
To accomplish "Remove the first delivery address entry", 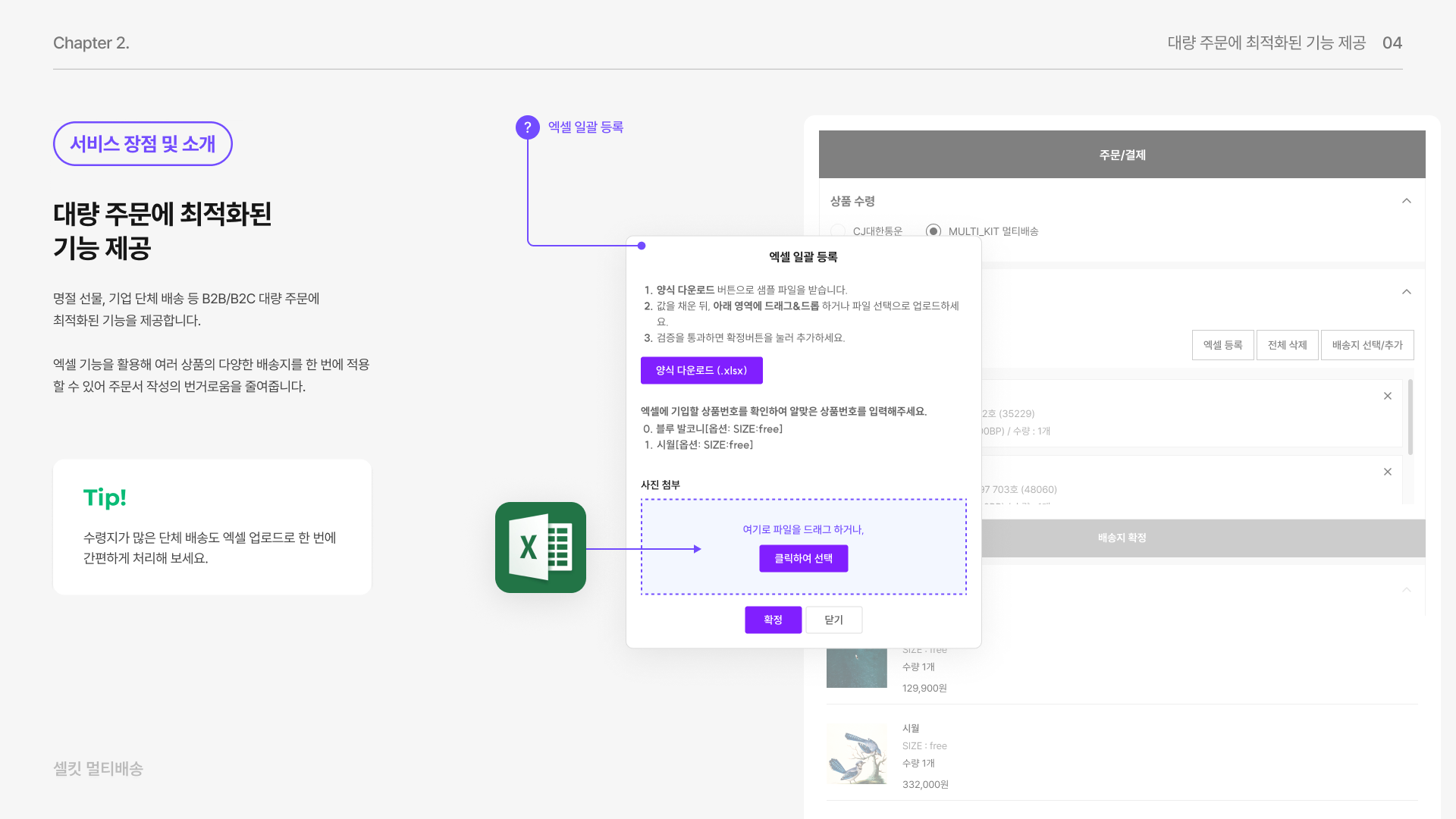I will tap(1387, 396).
